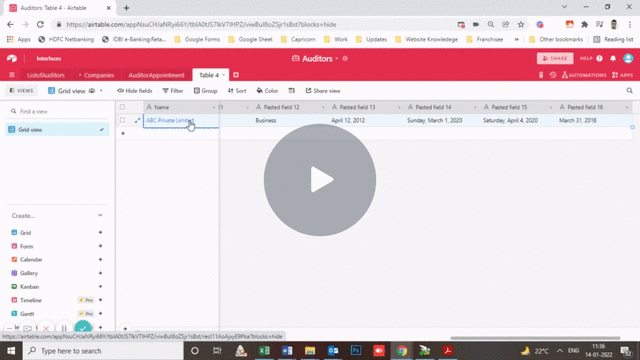
Task: Toggle the Views sidebar
Action: [x=21, y=91]
